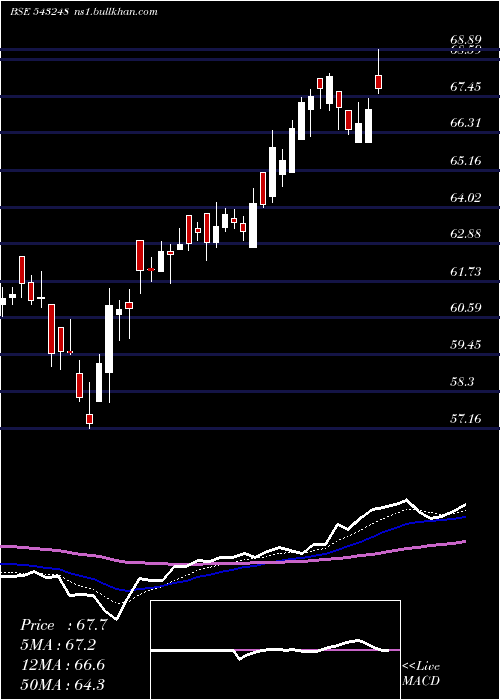500x700 pixels.
Task: Click the latest red candle near 67.7
Action: point(379,82)
